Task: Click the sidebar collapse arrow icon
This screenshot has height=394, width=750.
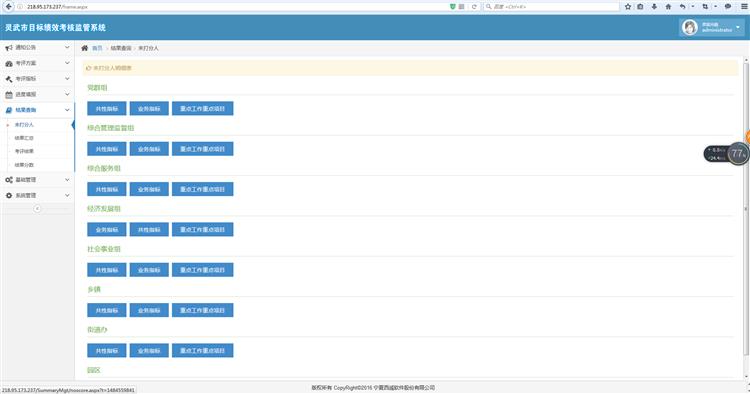Action: [37, 208]
